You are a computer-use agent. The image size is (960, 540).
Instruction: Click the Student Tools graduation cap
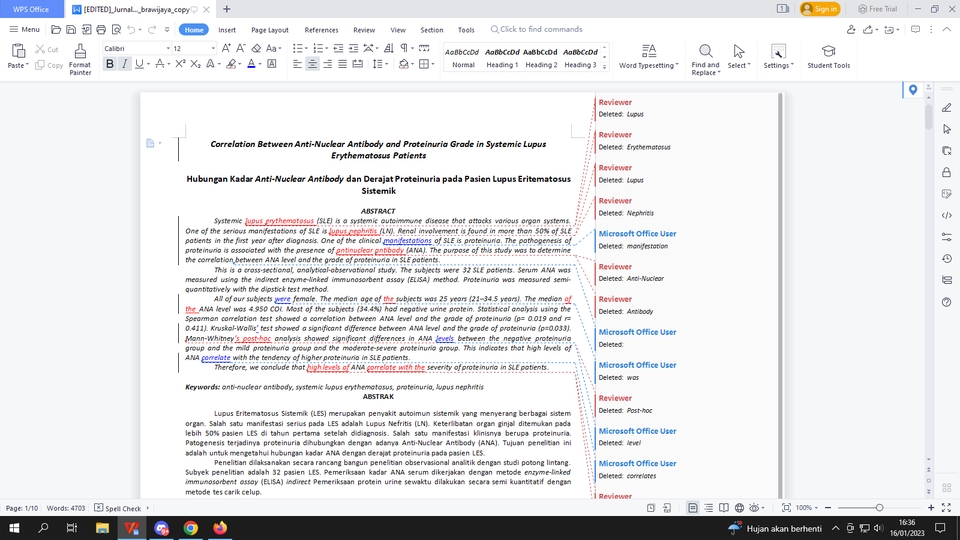[x=828, y=51]
